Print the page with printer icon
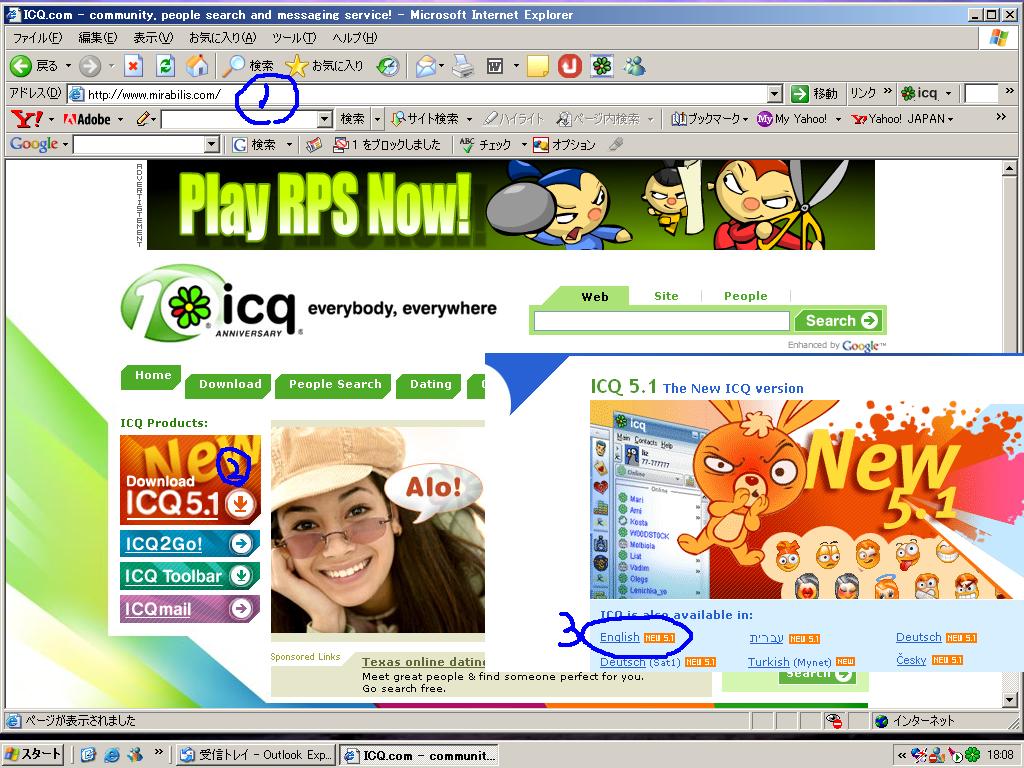 pyautogui.click(x=463, y=65)
